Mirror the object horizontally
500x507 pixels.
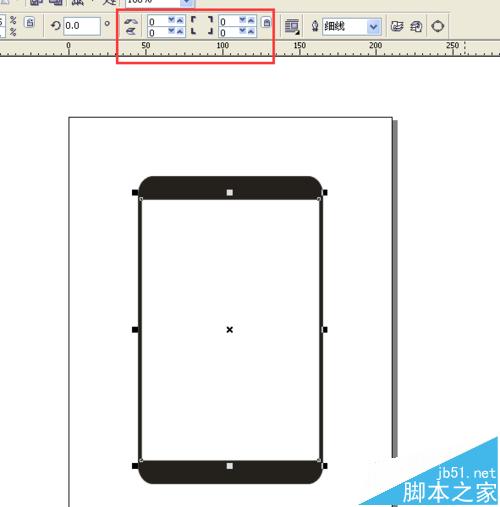pos(131,22)
